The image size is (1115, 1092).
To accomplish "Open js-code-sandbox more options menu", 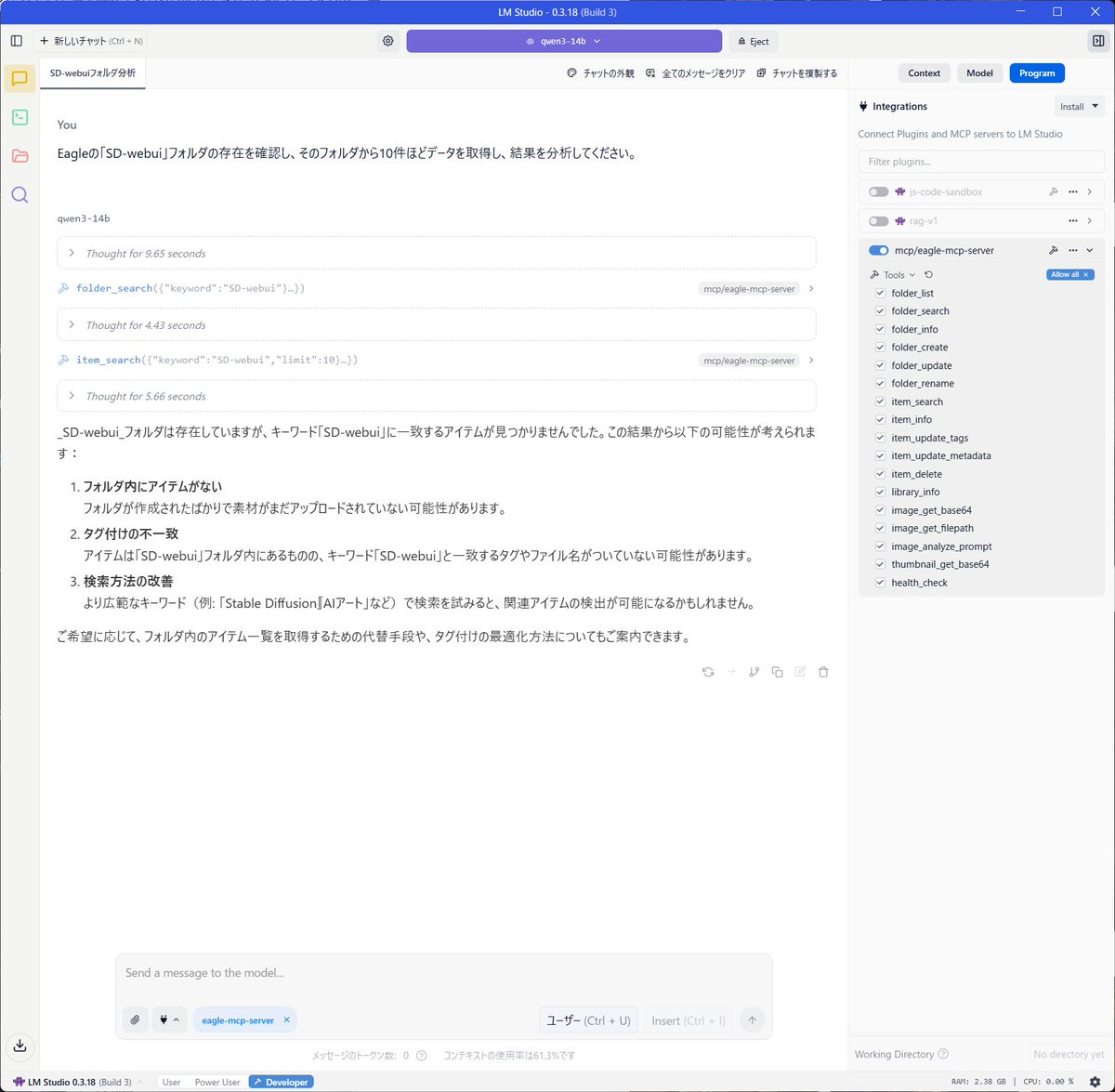I will [x=1073, y=192].
